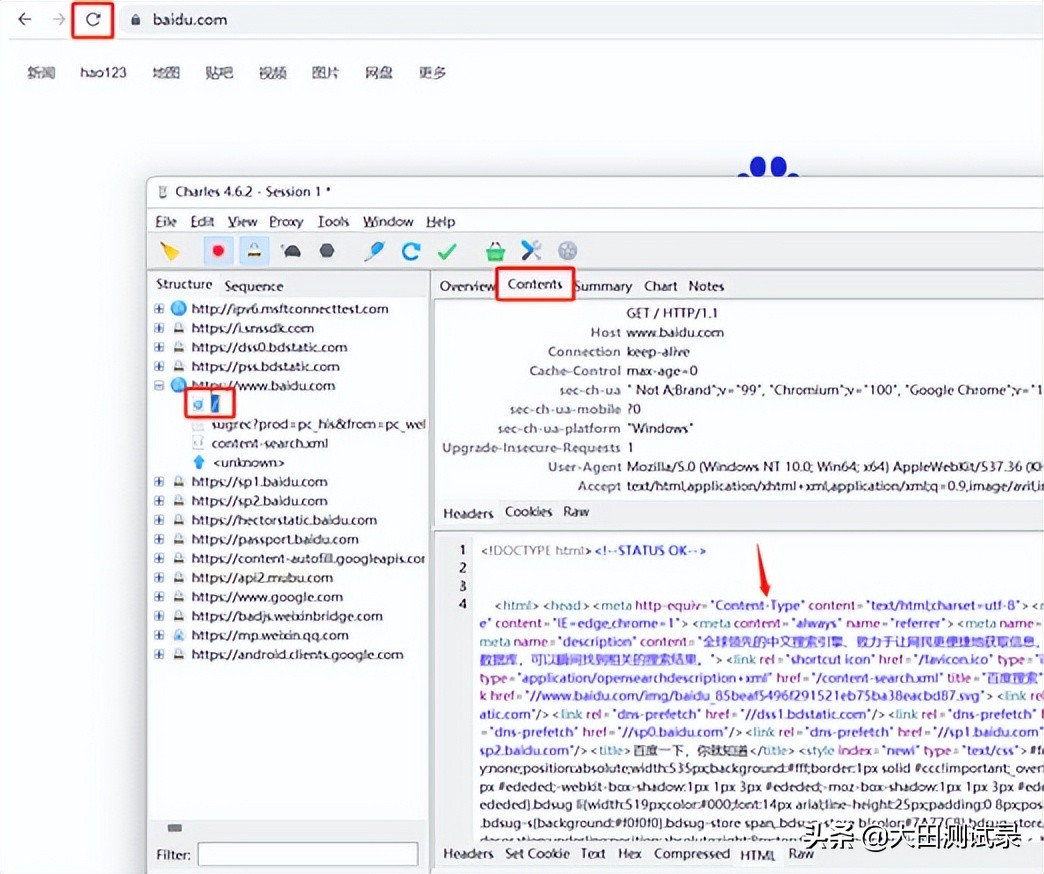Image resolution: width=1044 pixels, height=874 pixels.
Task: Go forward in the browser
Action: (x=59, y=19)
